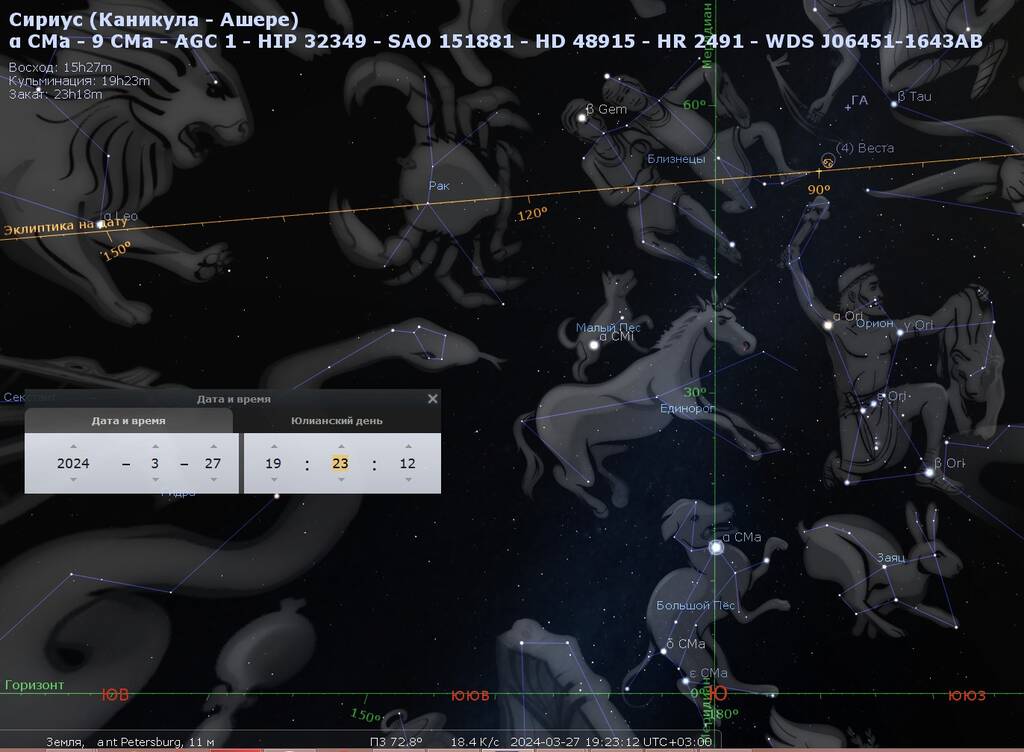Increase the day value 27

pos(214,446)
